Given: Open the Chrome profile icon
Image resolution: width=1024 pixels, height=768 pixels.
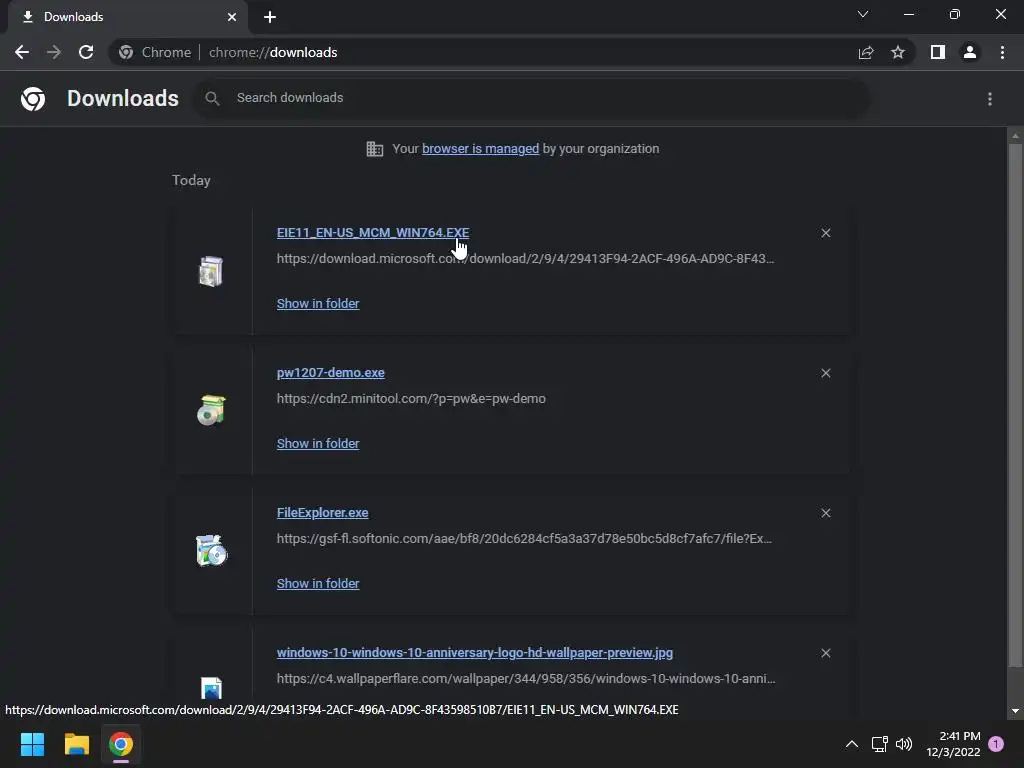Looking at the screenshot, I should [x=970, y=52].
